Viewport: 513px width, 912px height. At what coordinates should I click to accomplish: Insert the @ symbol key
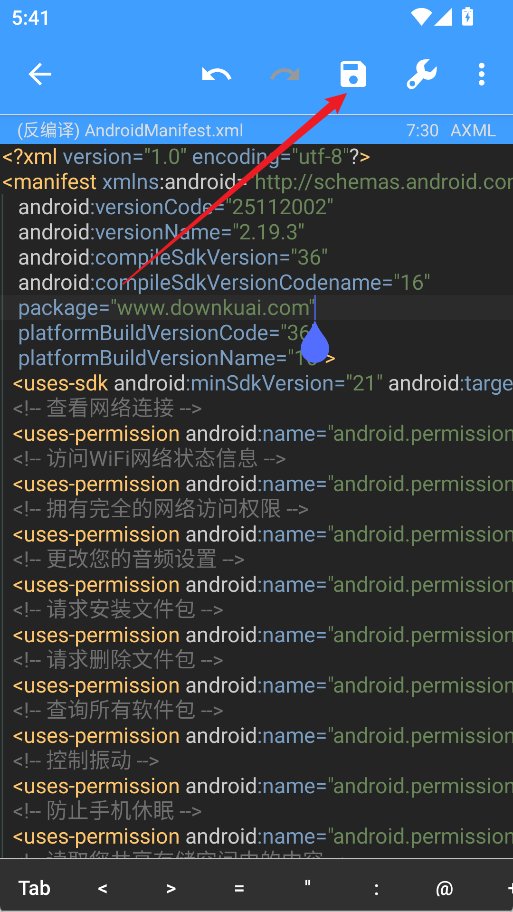(x=444, y=888)
